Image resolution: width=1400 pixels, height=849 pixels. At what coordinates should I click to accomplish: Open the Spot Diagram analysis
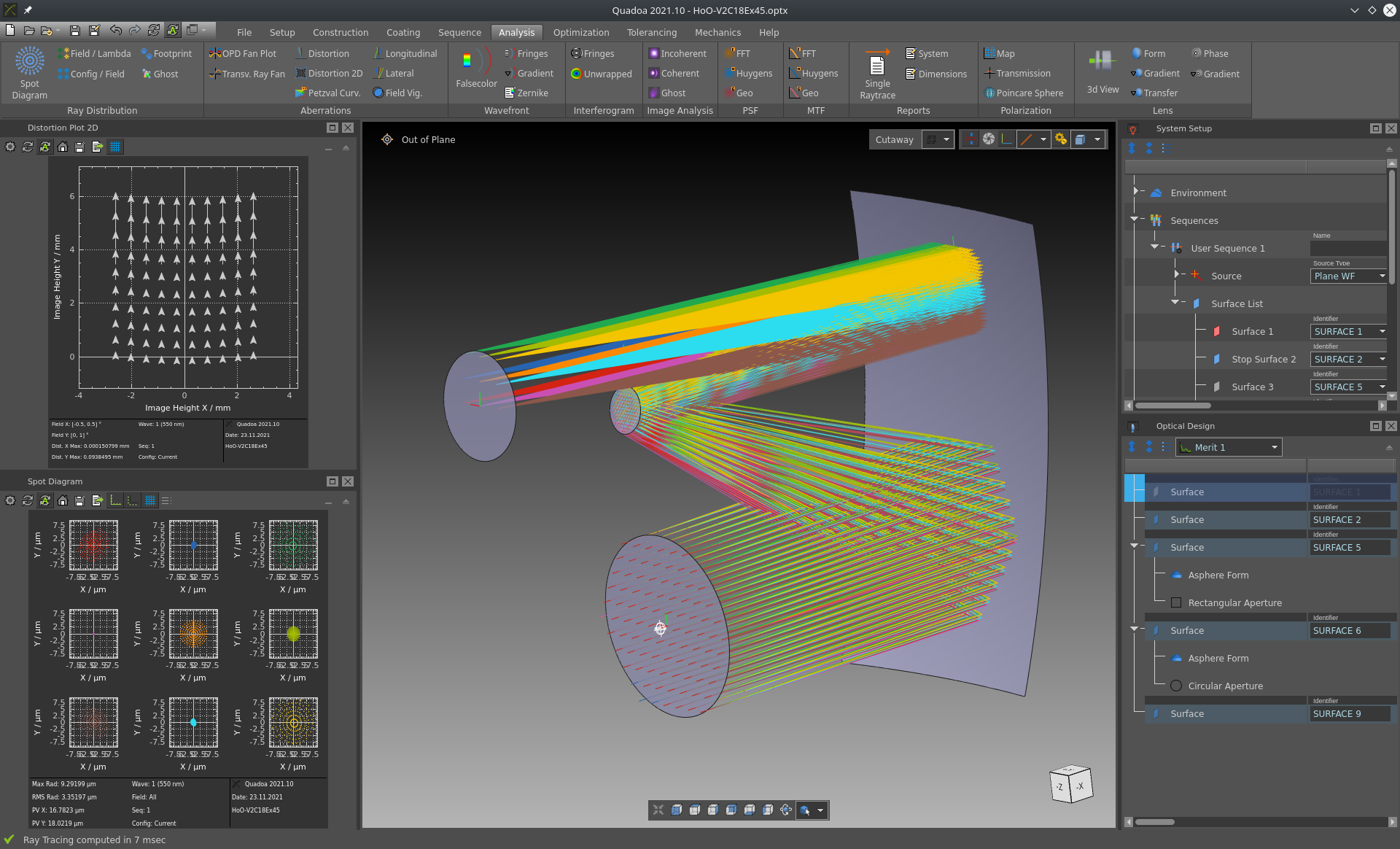(x=30, y=73)
